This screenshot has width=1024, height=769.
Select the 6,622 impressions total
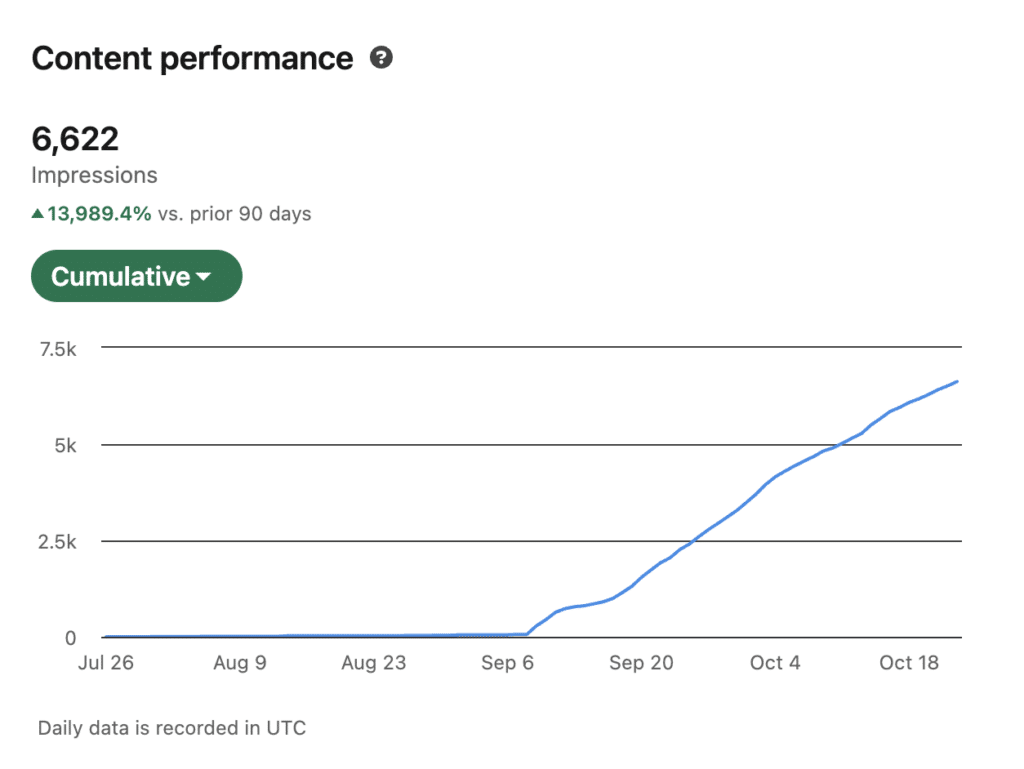pos(75,139)
